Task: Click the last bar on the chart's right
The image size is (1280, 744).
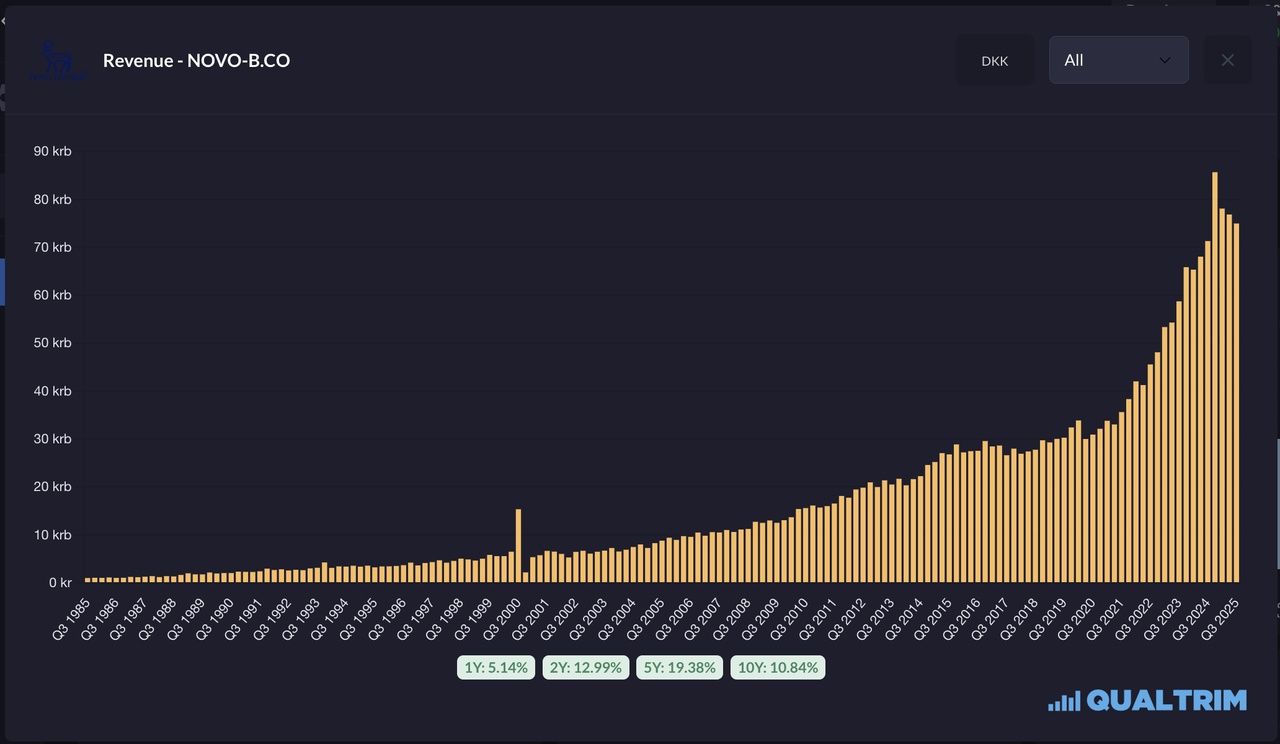Action: (x=1236, y=400)
